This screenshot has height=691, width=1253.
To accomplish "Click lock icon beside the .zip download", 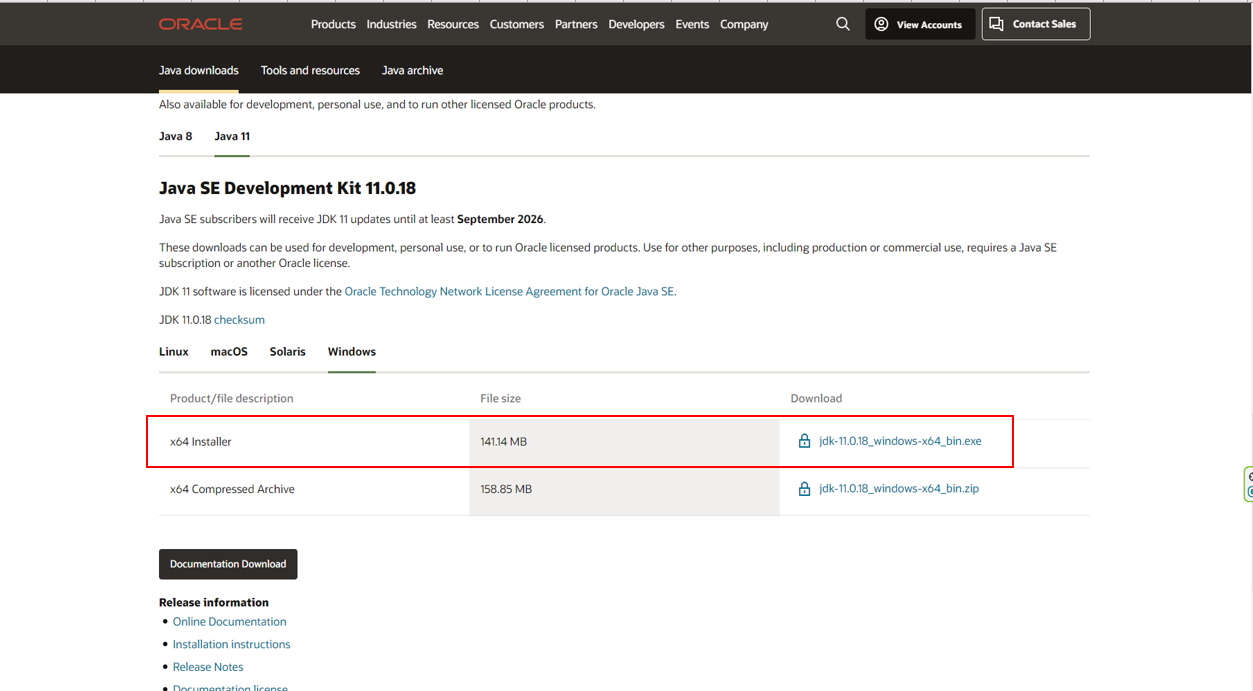I will (804, 489).
